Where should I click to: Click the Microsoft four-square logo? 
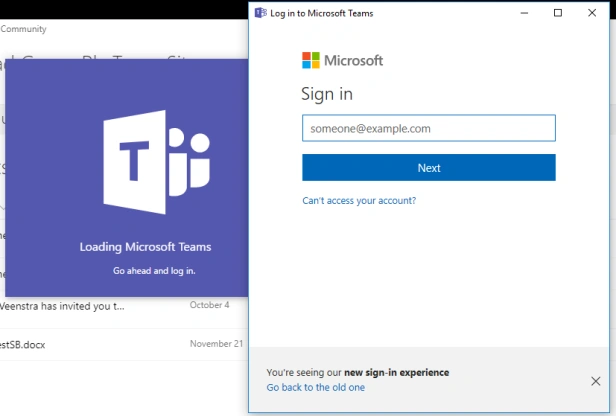[311, 60]
